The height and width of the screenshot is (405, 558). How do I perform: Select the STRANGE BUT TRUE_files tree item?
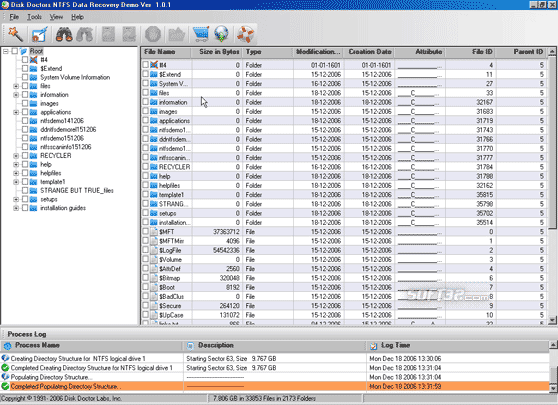(x=77, y=191)
